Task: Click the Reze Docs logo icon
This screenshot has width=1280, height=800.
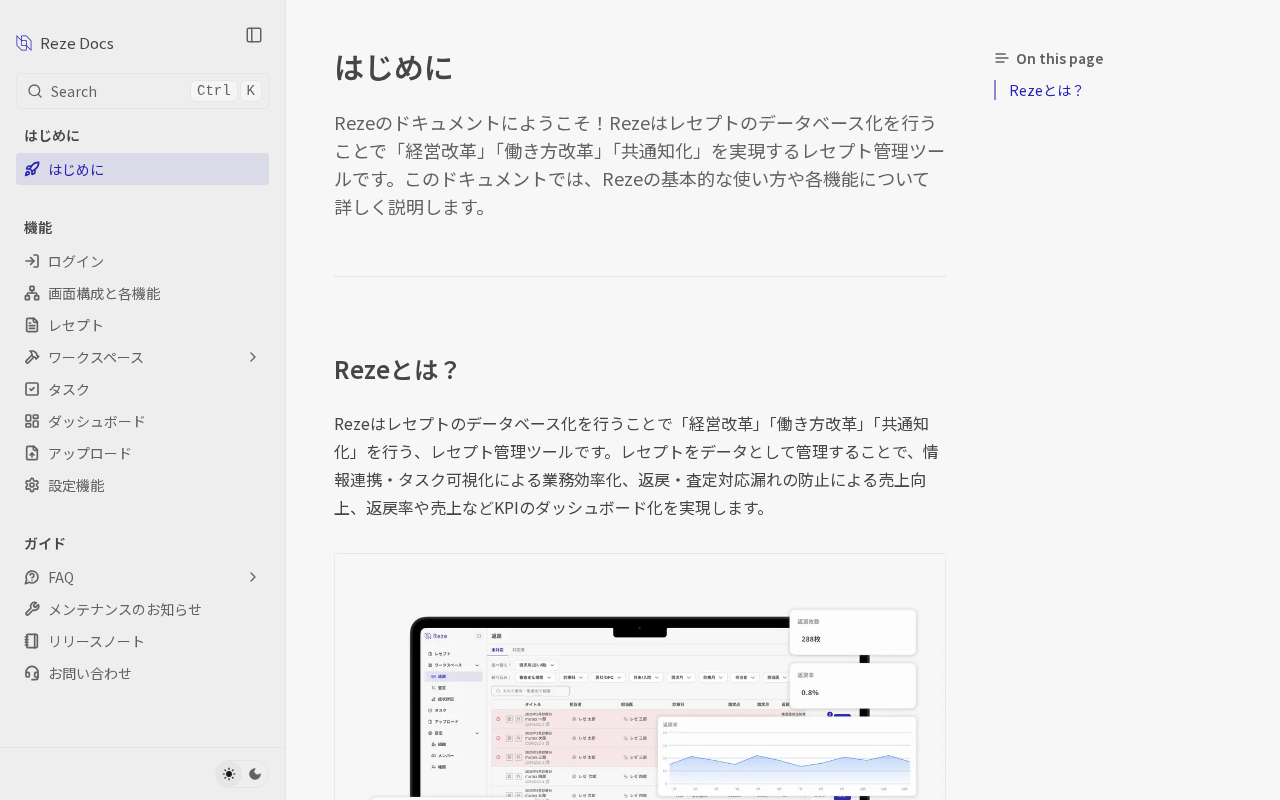Action: point(24,43)
